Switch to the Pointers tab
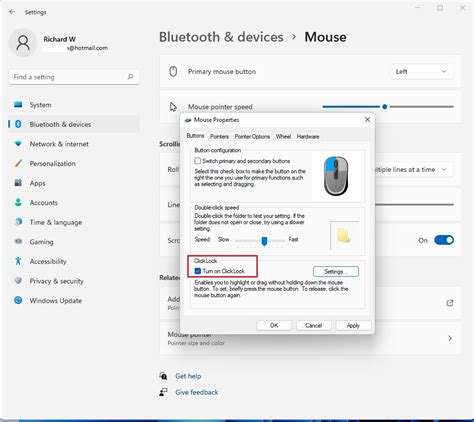 click(x=219, y=136)
